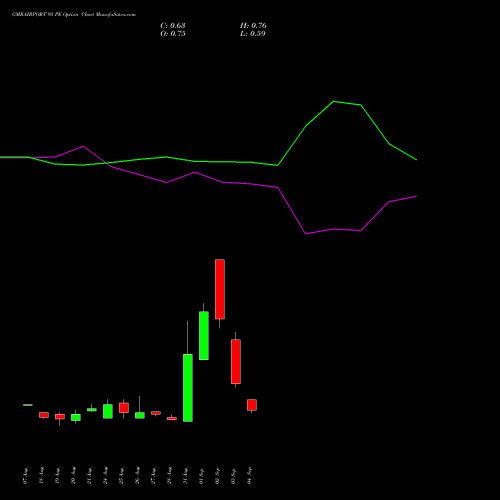Screen dimensions: 500x500
Task: Select the 03 Sep date label
Action: click(x=233, y=476)
